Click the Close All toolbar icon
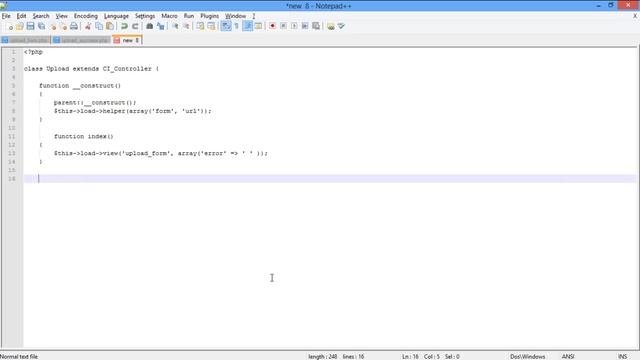This screenshot has height=360, width=640. tap(63, 26)
